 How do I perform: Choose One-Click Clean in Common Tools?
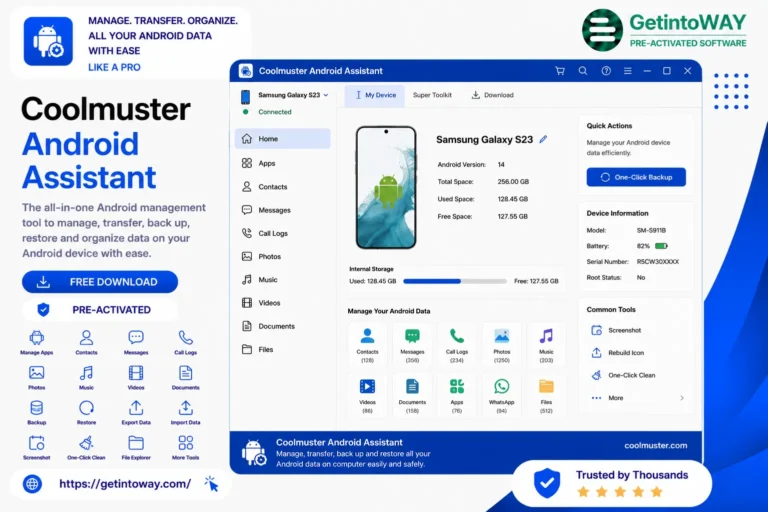[623, 375]
